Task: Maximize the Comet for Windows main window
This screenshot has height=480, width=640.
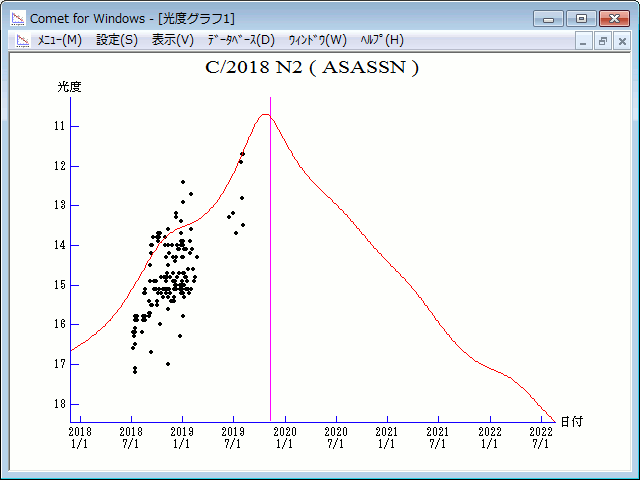Action: [579, 18]
